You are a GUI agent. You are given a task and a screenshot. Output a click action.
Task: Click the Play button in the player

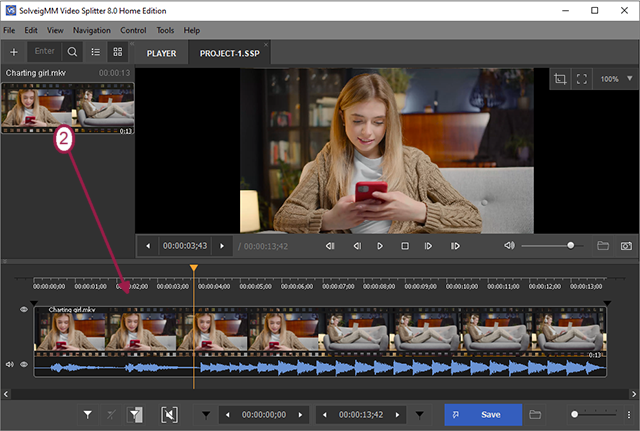click(x=380, y=245)
